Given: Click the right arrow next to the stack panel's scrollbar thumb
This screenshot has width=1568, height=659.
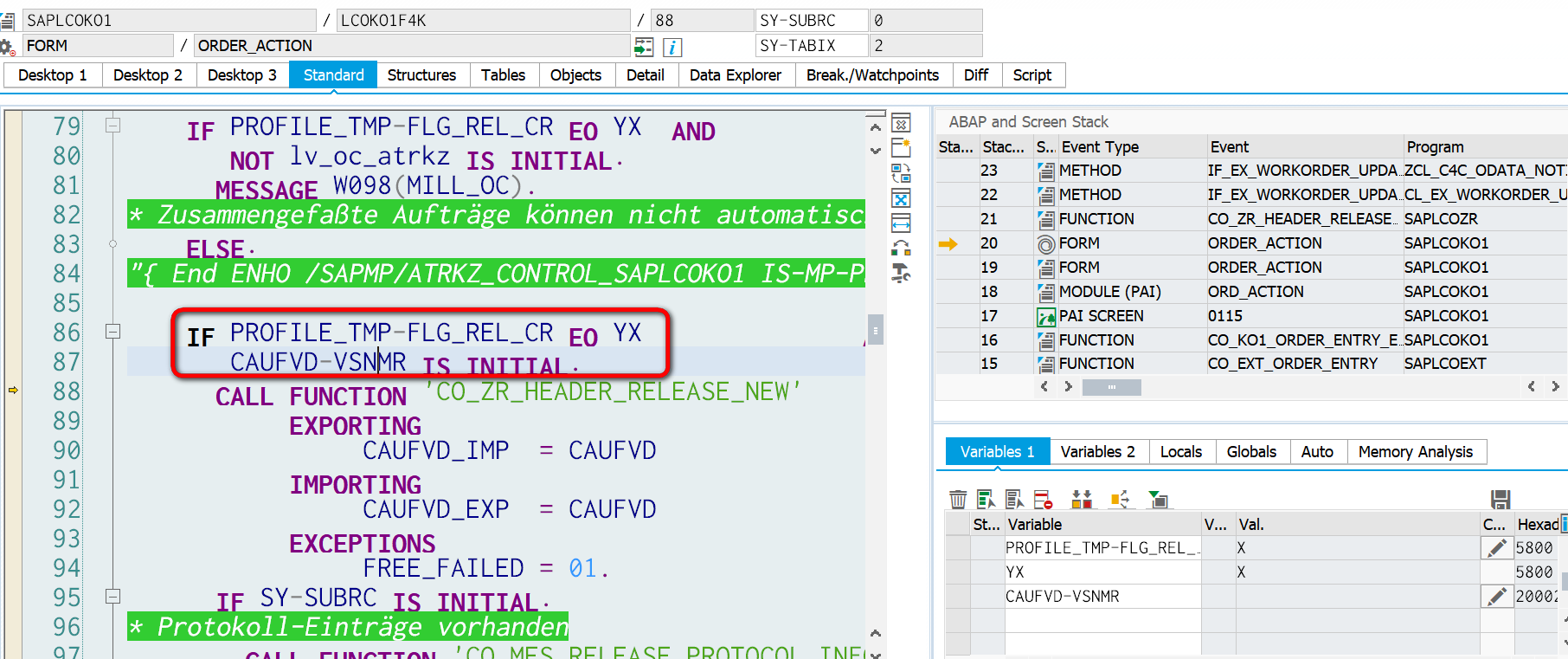Looking at the screenshot, I should [1068, 387].
